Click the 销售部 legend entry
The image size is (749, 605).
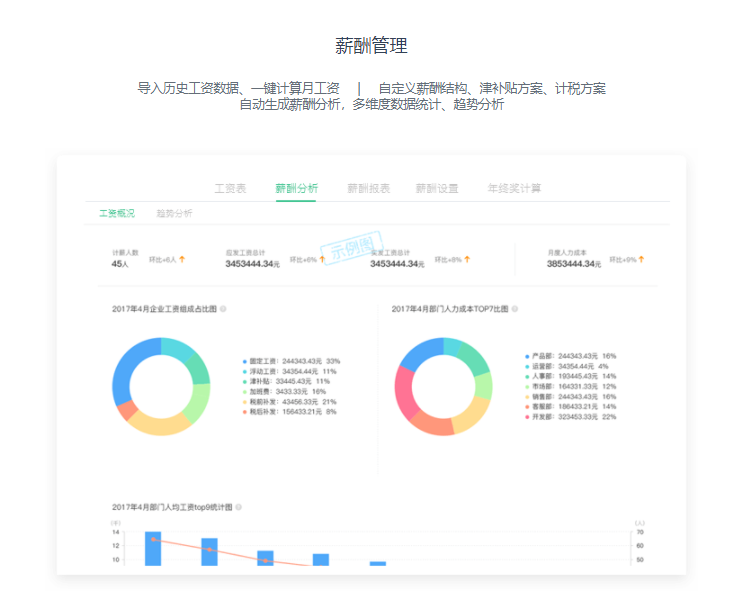570,396
